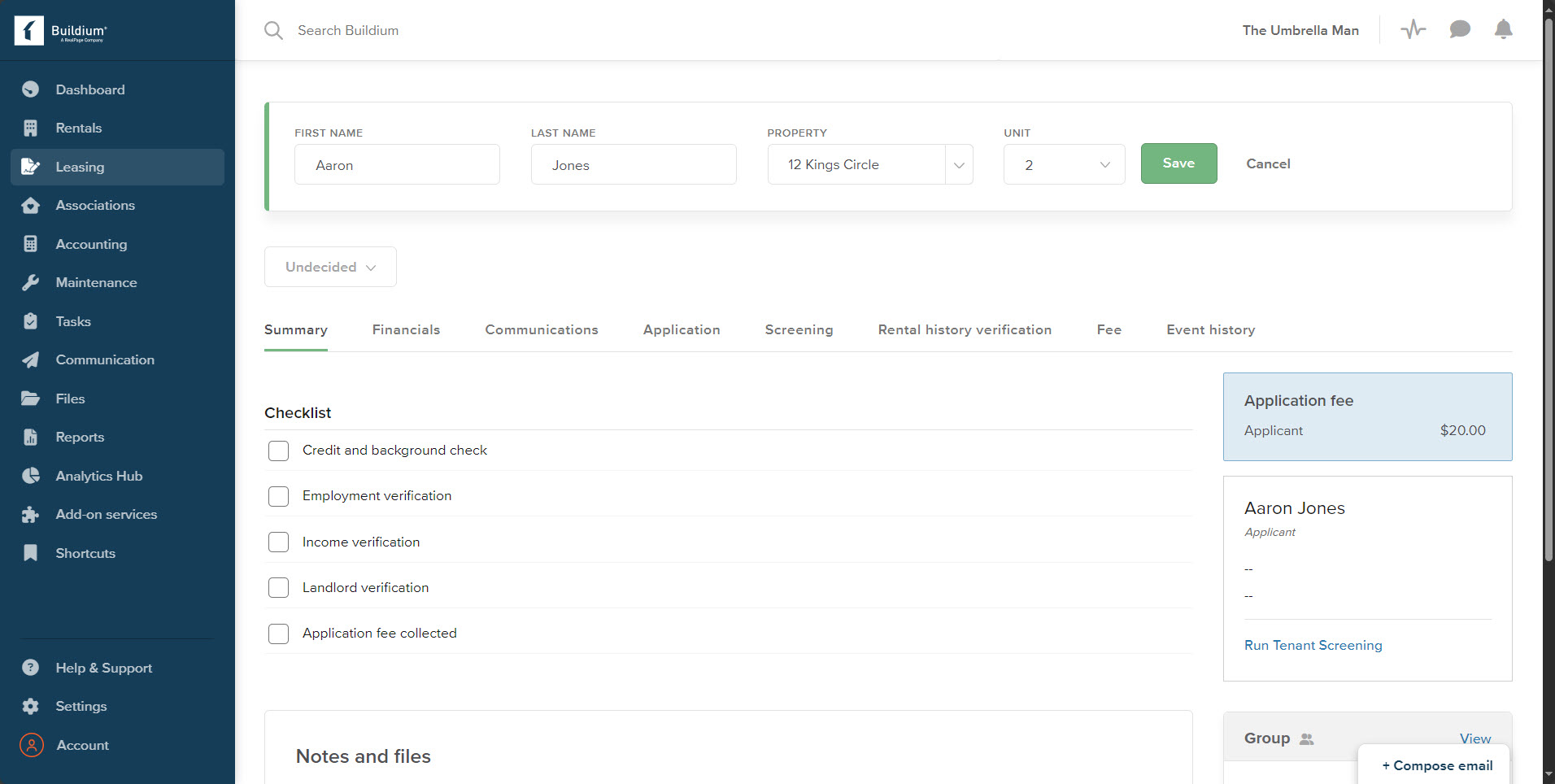Image resolution: width=1555 pixels, height=784 pixels.
Task: Click the Add-on services puzzle icon
Action: 31,514
